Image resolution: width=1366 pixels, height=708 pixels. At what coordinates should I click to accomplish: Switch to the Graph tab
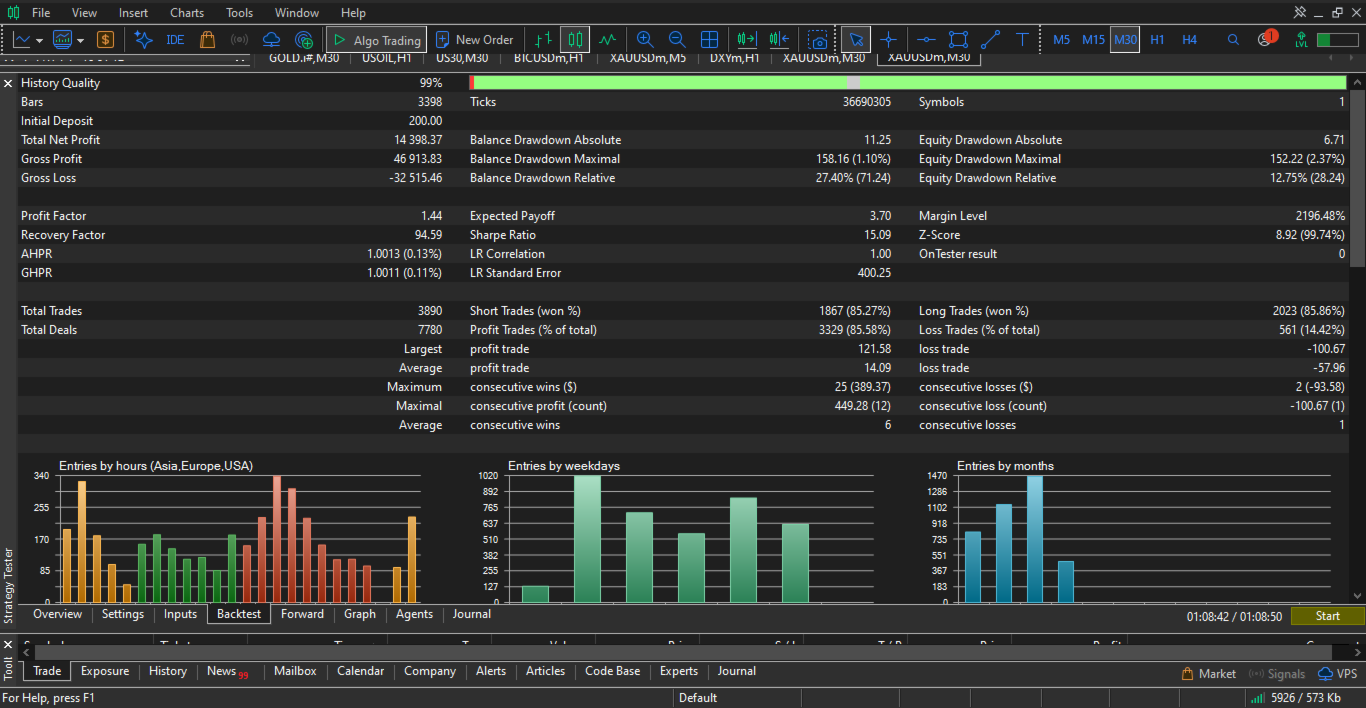pyautogui.click(x=360, y=614)
